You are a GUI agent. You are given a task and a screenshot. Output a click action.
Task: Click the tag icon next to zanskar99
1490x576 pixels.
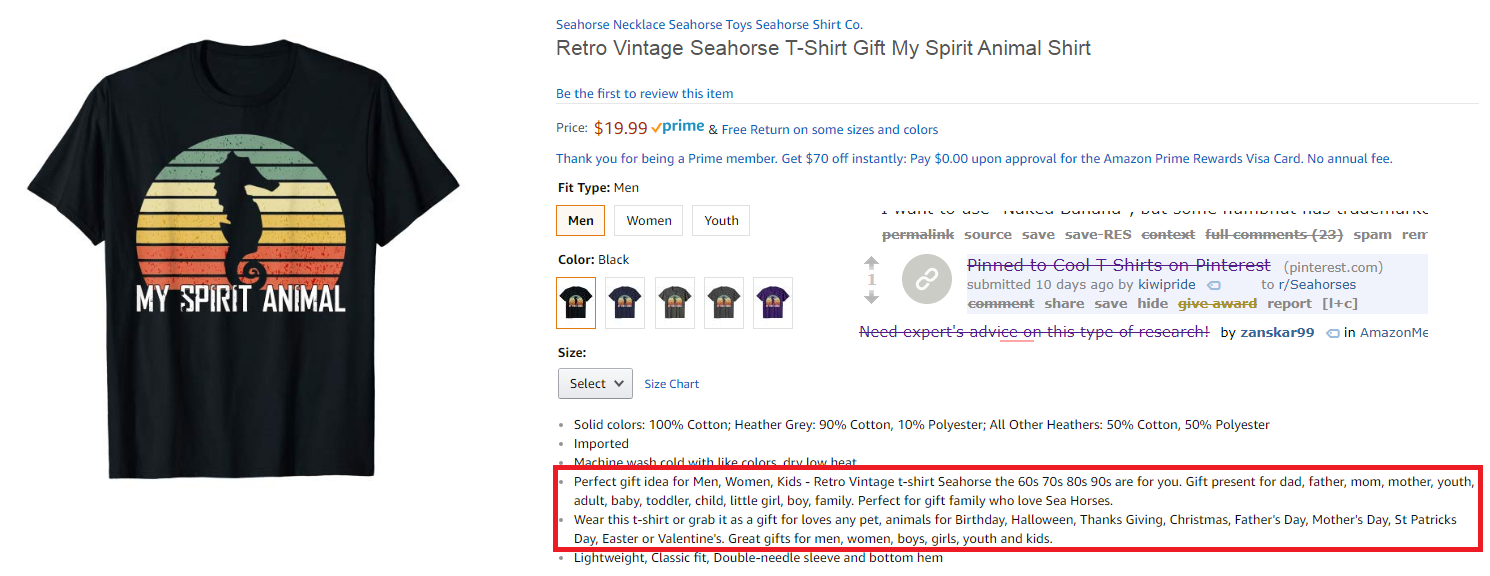(1332, 333)
